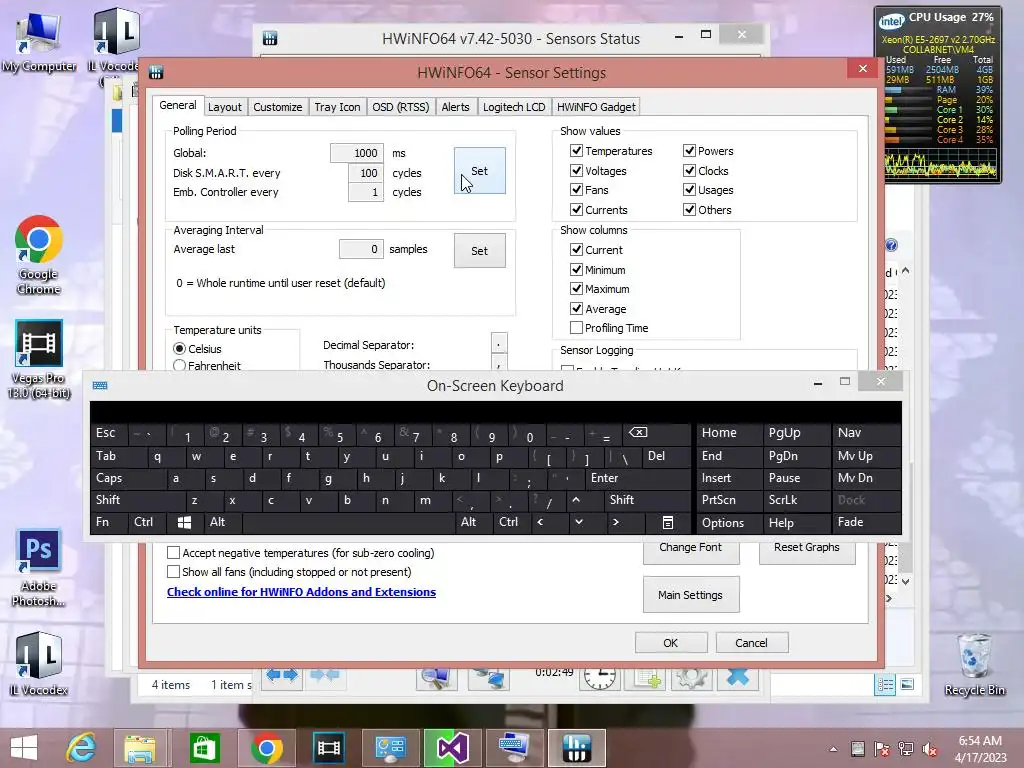The image size is (1024, 768).
Task: Switch to details view icon in Explorer status bar
Action: click(885, 684)
